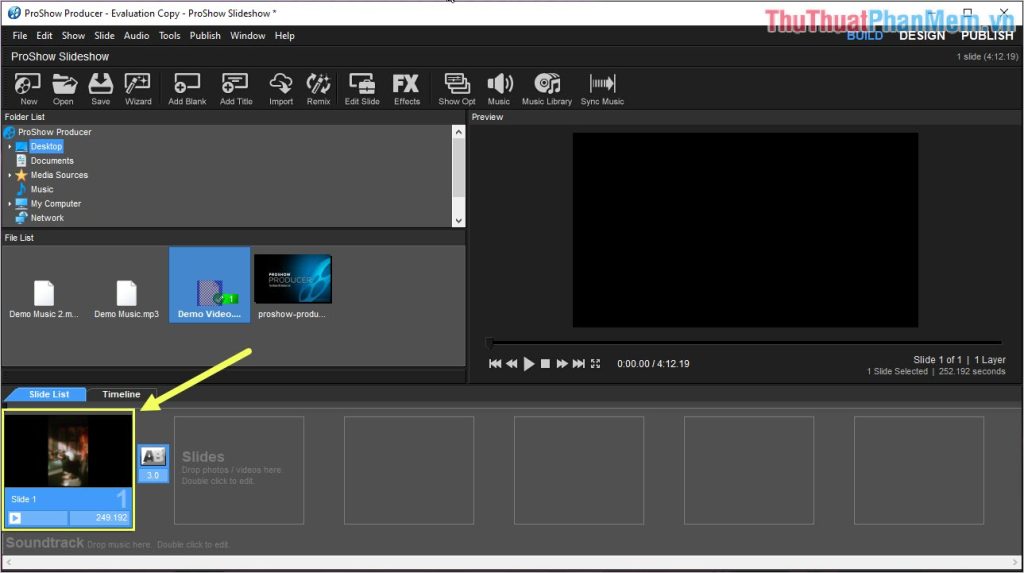Select the Desktop folder
This screenshot has width=1024, height=573.
tap(46, 146)
